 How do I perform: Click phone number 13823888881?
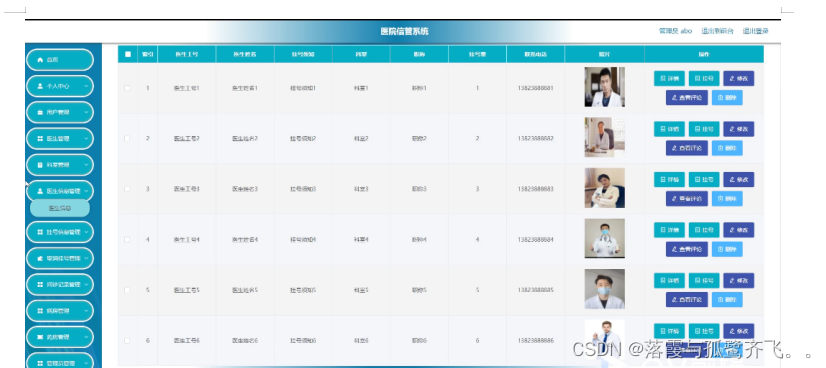(536, 88)
